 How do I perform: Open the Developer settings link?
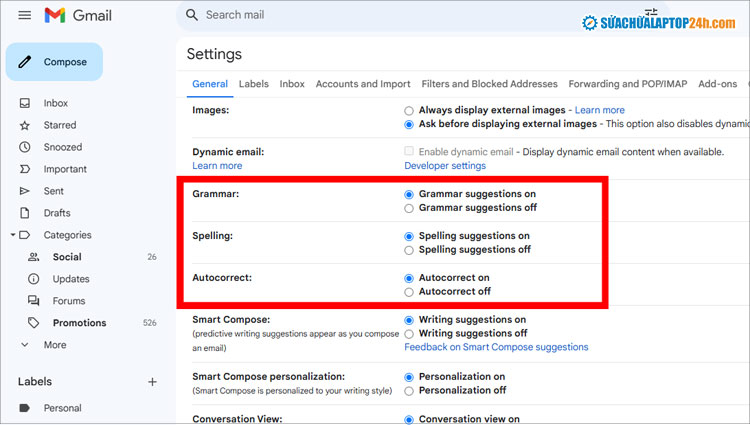tap(445, 166)
